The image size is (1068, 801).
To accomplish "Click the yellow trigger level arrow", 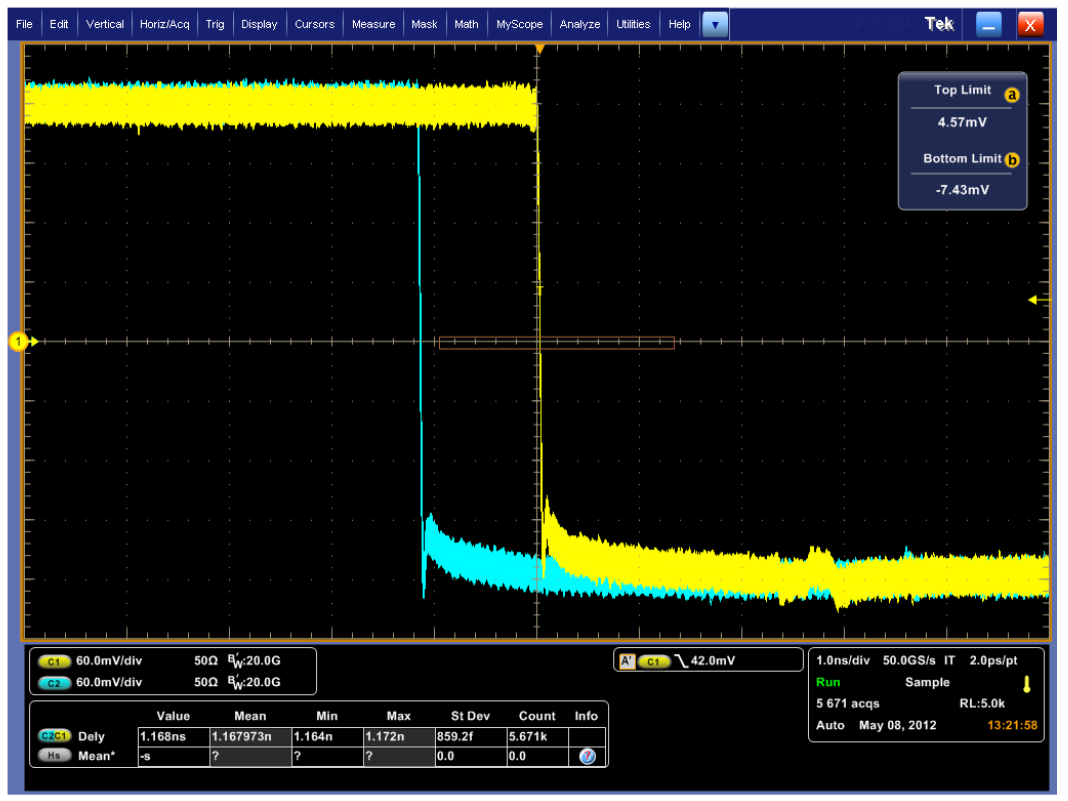I will click(1040, 299).
